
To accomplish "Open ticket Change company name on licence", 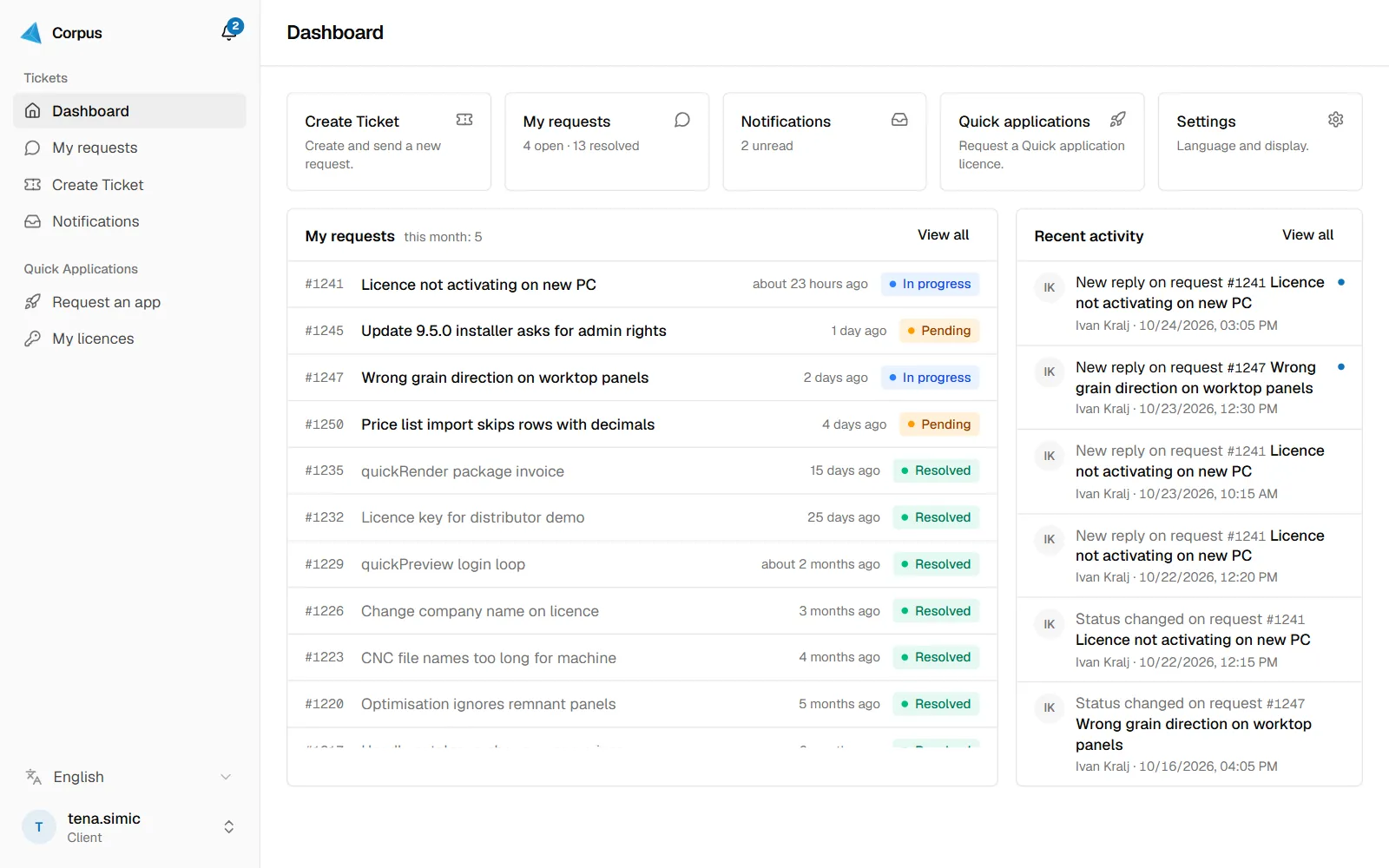I will coord(642,611).
